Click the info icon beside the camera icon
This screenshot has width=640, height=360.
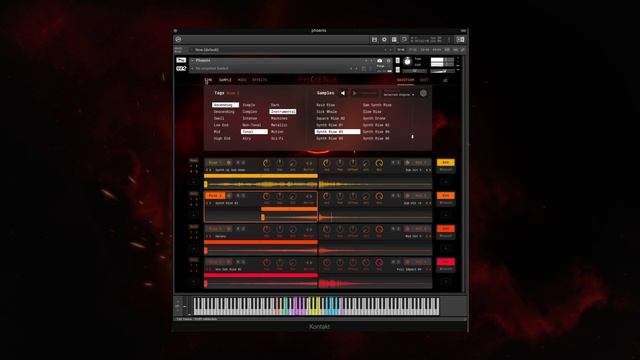pyautogui.click(x=389, y=60)
